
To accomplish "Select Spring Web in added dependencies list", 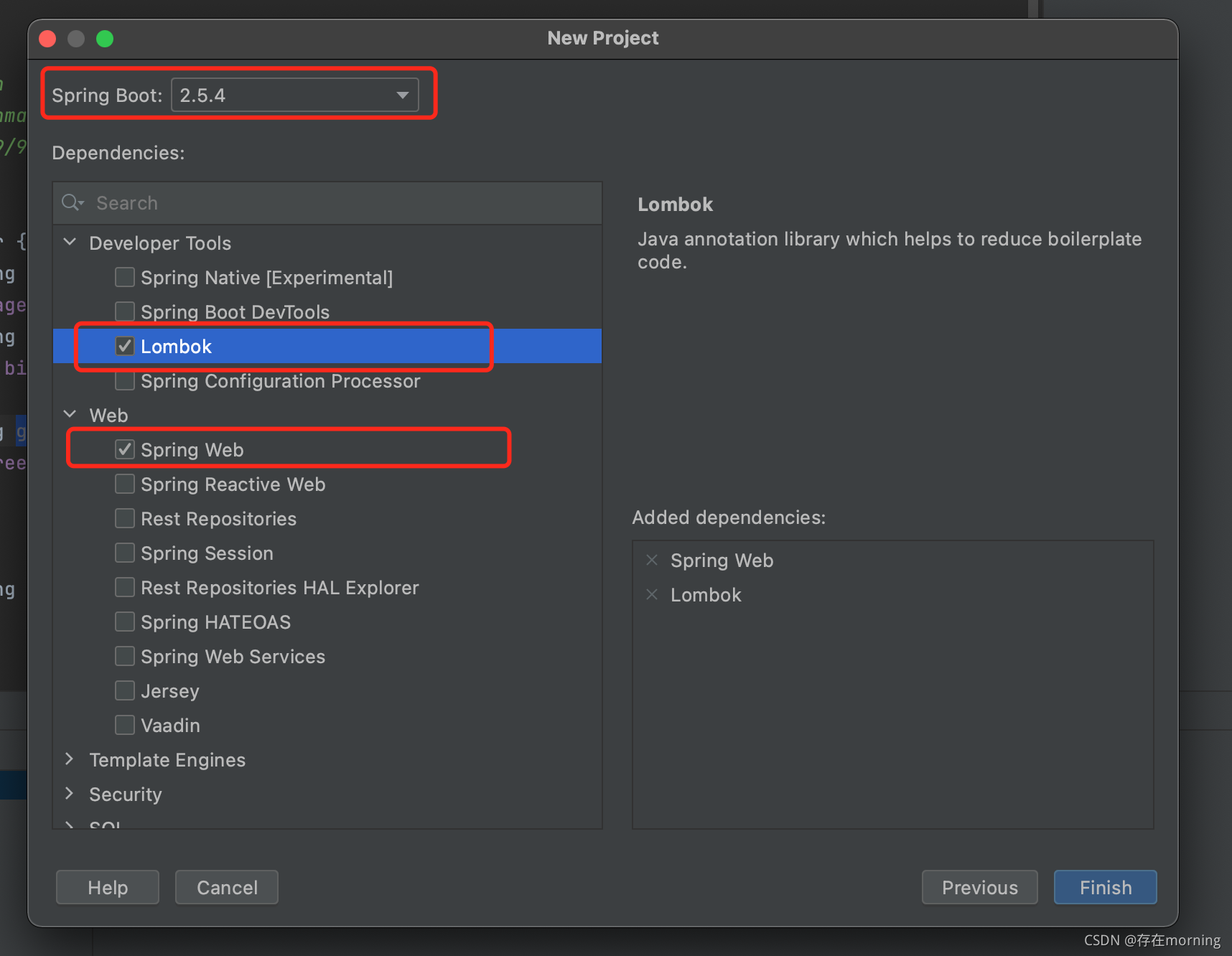I will click(x=722, y=561).
